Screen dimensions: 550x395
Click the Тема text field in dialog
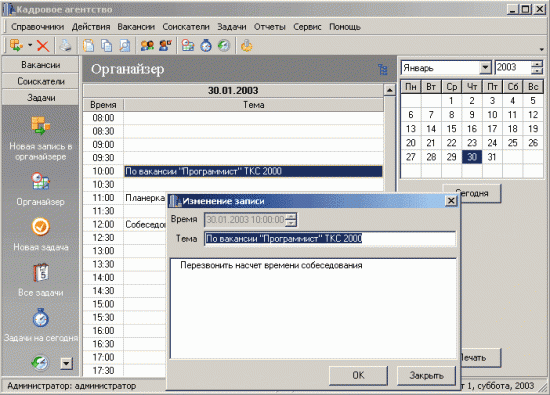point(330,239)
